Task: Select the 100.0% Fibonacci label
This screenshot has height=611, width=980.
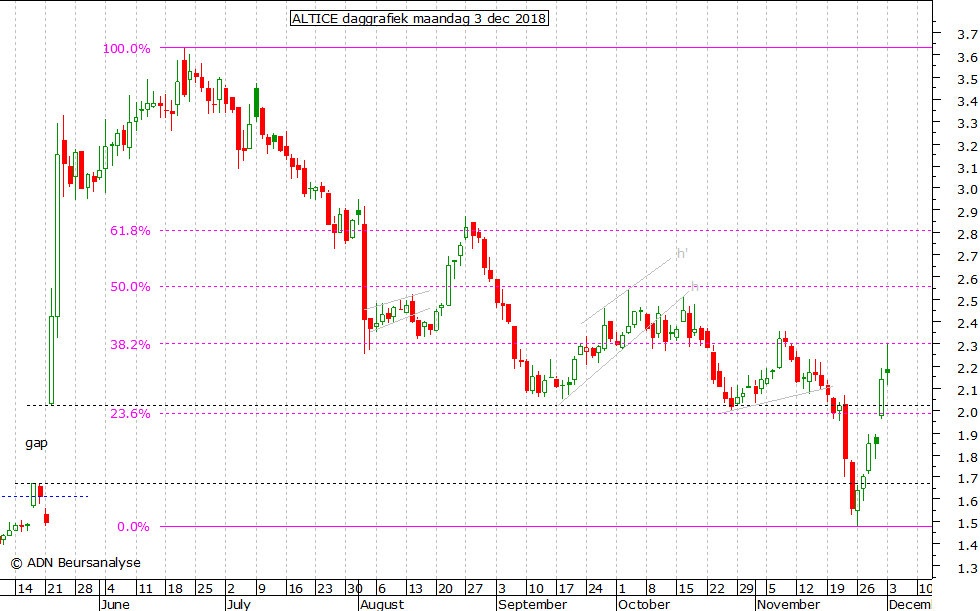Action: (126, 49)
